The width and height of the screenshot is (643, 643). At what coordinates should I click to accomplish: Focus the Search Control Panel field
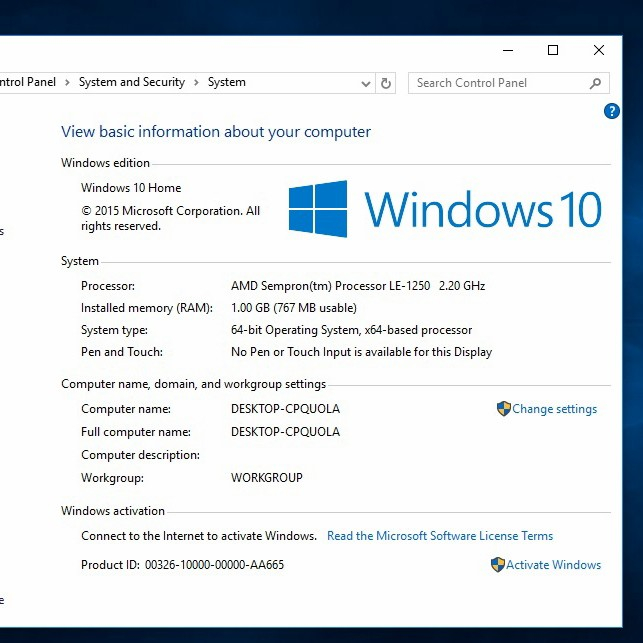click(x=498, y=83)
